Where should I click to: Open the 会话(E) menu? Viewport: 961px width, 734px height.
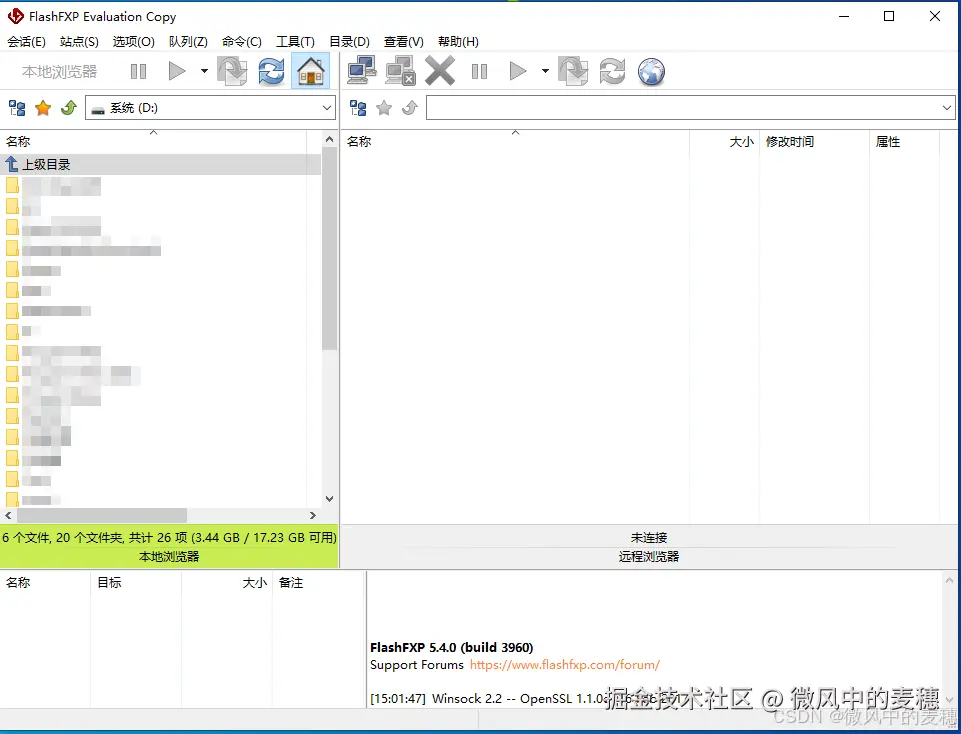click(26, 42)
